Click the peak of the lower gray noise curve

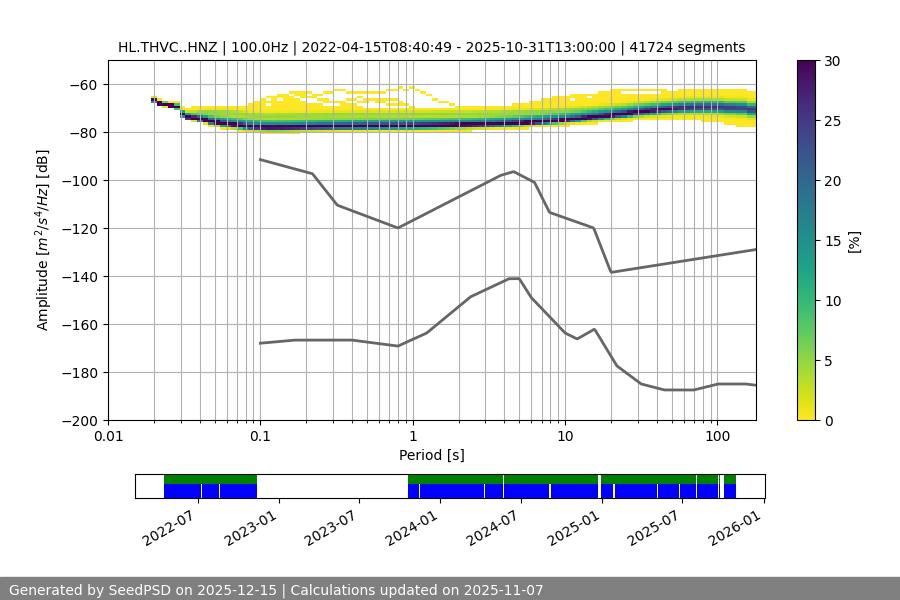click(514, 278)
